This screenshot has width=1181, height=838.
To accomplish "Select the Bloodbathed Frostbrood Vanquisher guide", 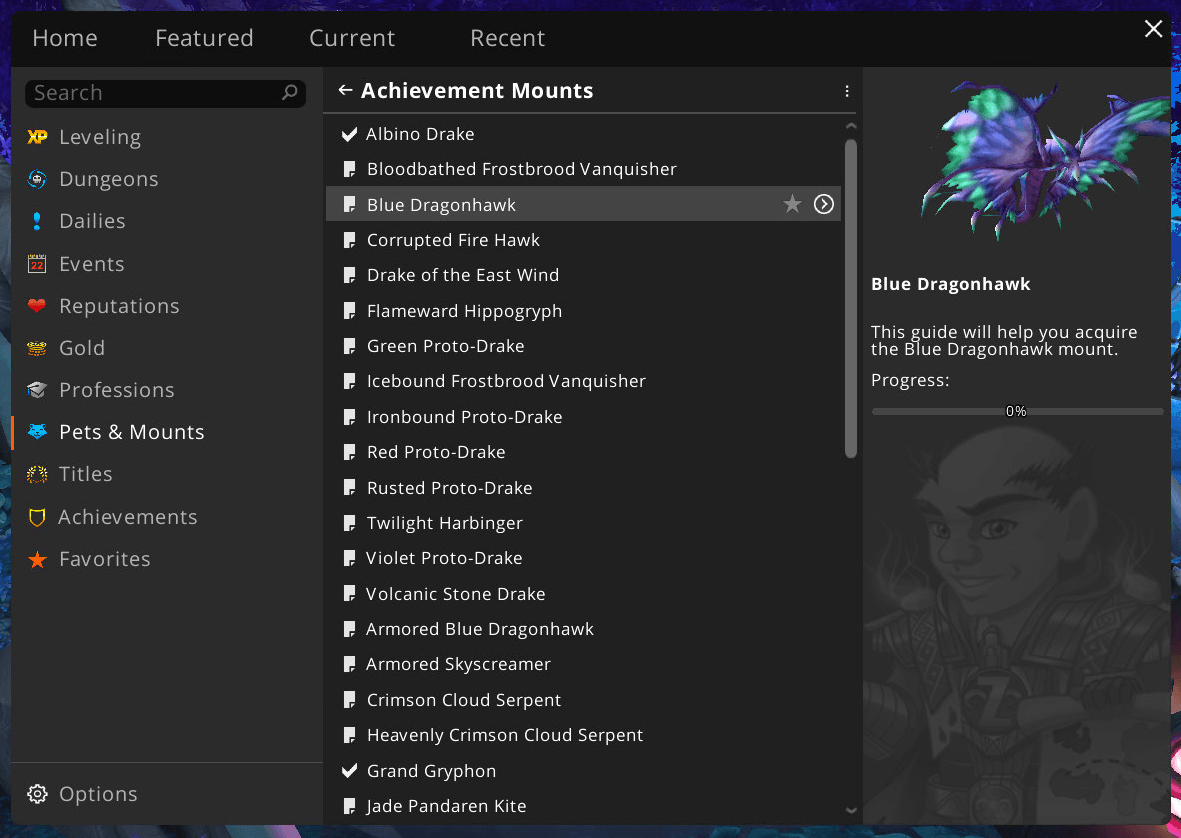I will (x=584, y=169).
